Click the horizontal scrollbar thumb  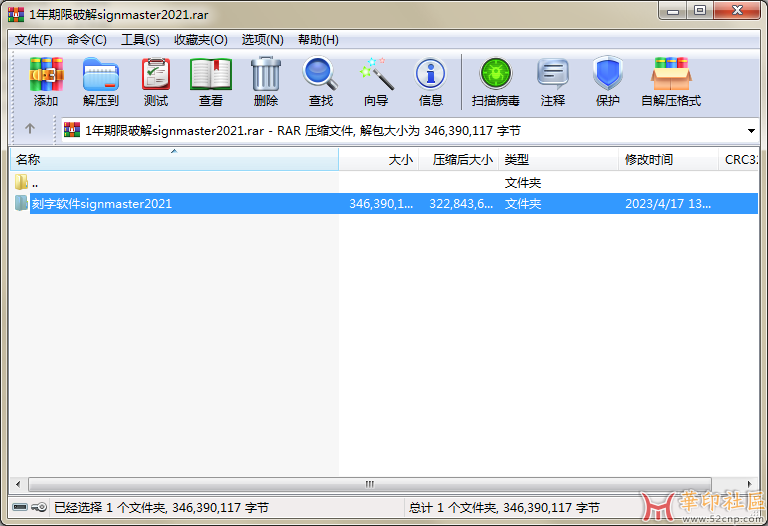click(370, 484)
